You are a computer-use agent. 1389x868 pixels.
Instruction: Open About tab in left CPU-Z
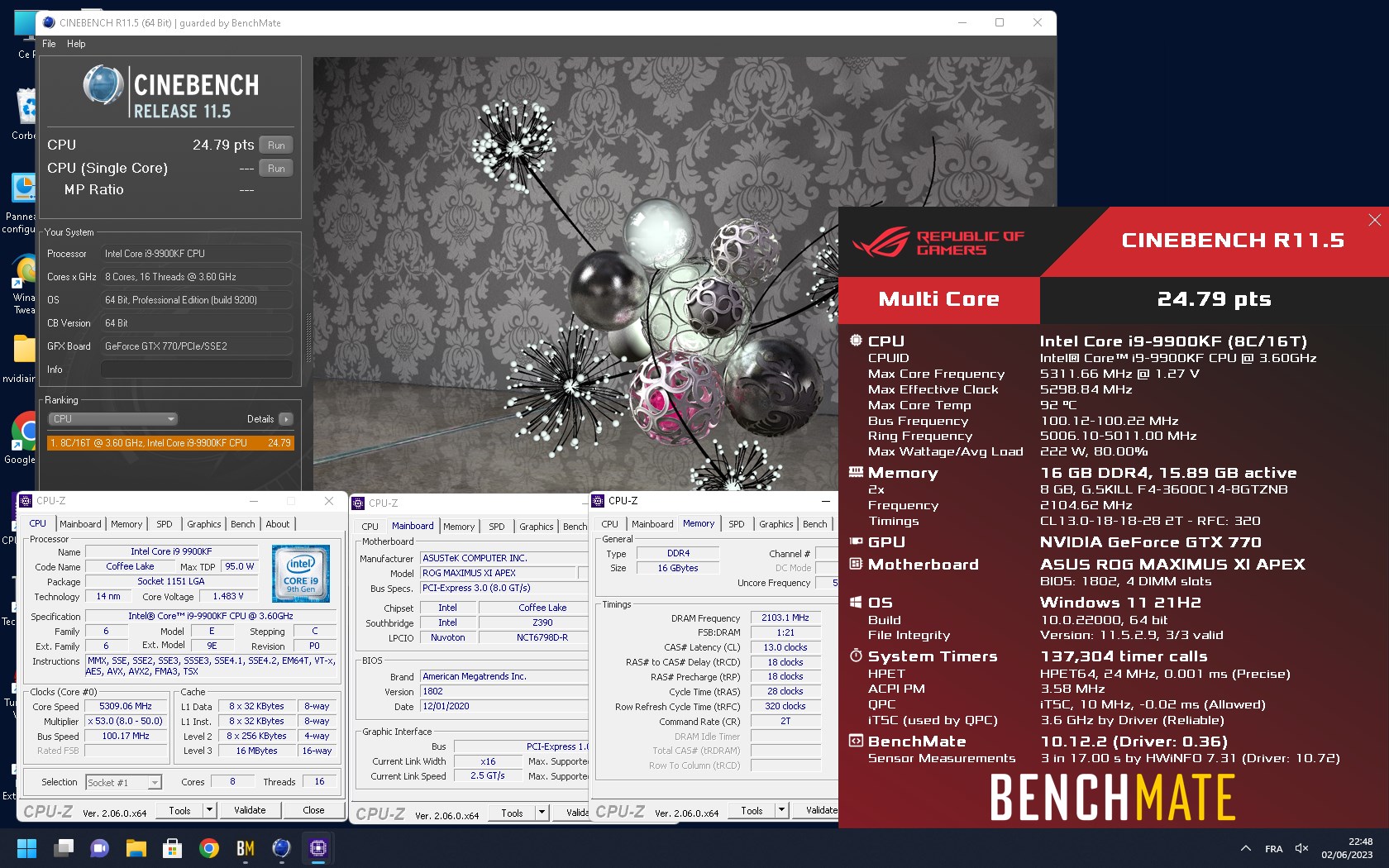[x=278, y=524]
